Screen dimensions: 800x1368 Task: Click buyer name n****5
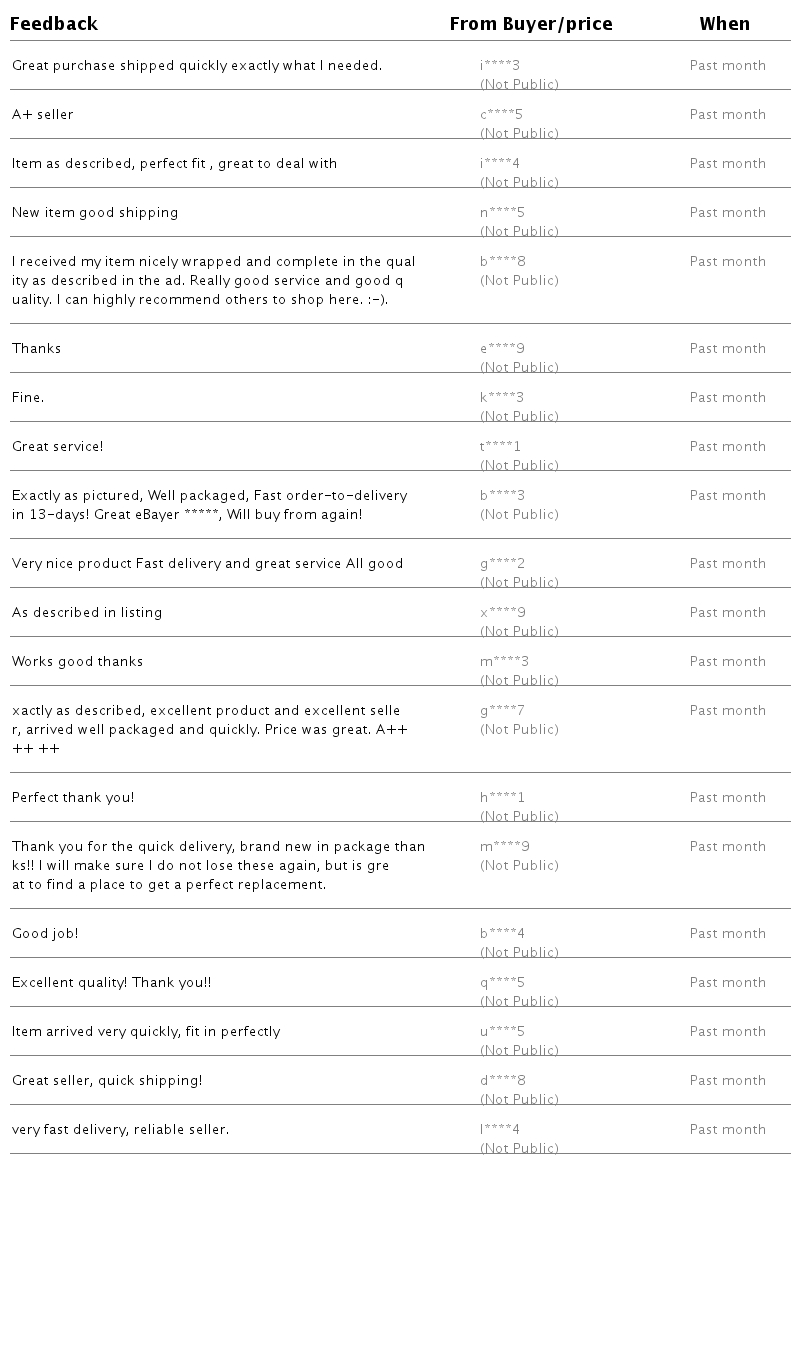[502, 213]
